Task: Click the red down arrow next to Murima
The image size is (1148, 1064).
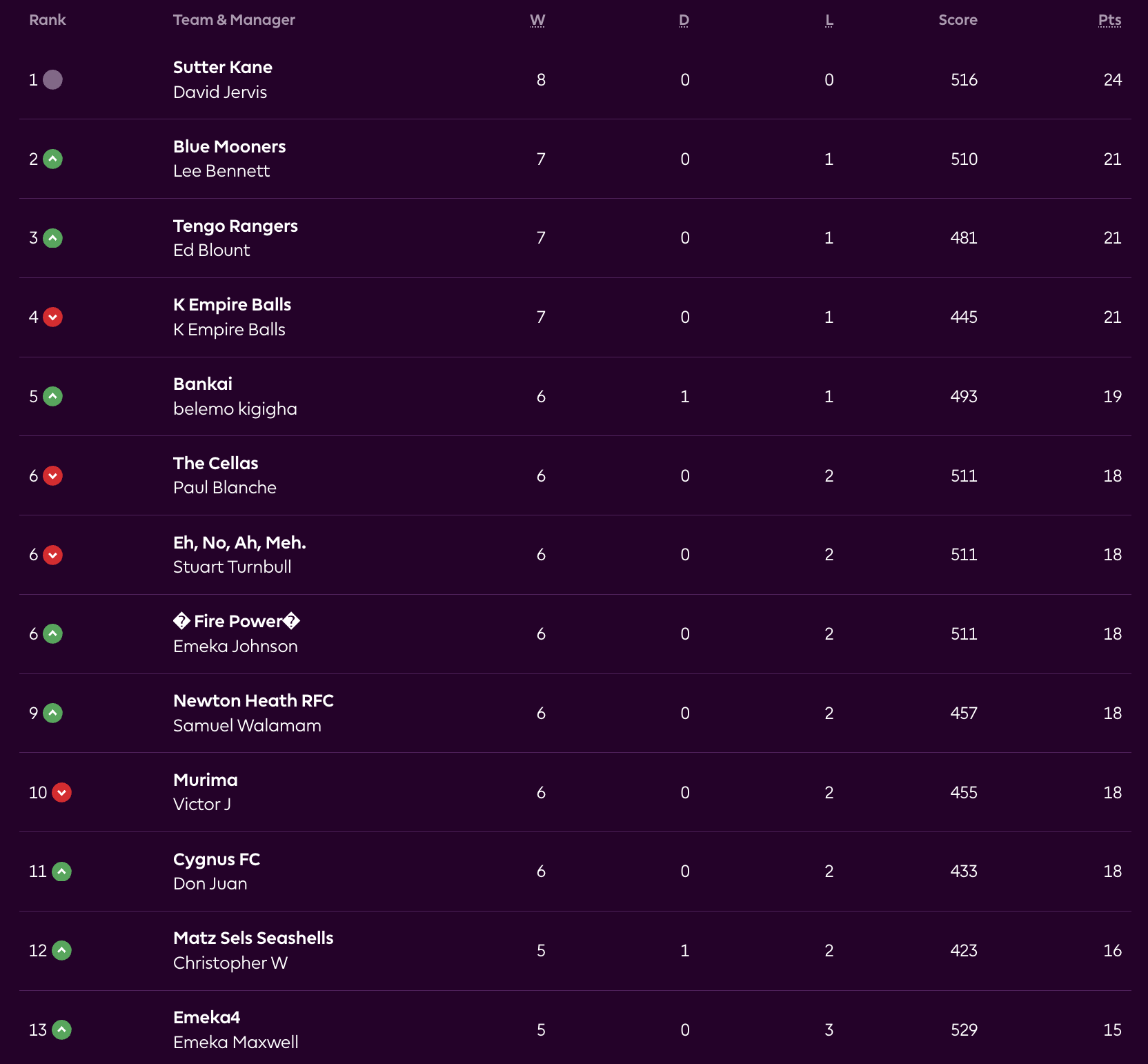Action: tap(61, 793)
